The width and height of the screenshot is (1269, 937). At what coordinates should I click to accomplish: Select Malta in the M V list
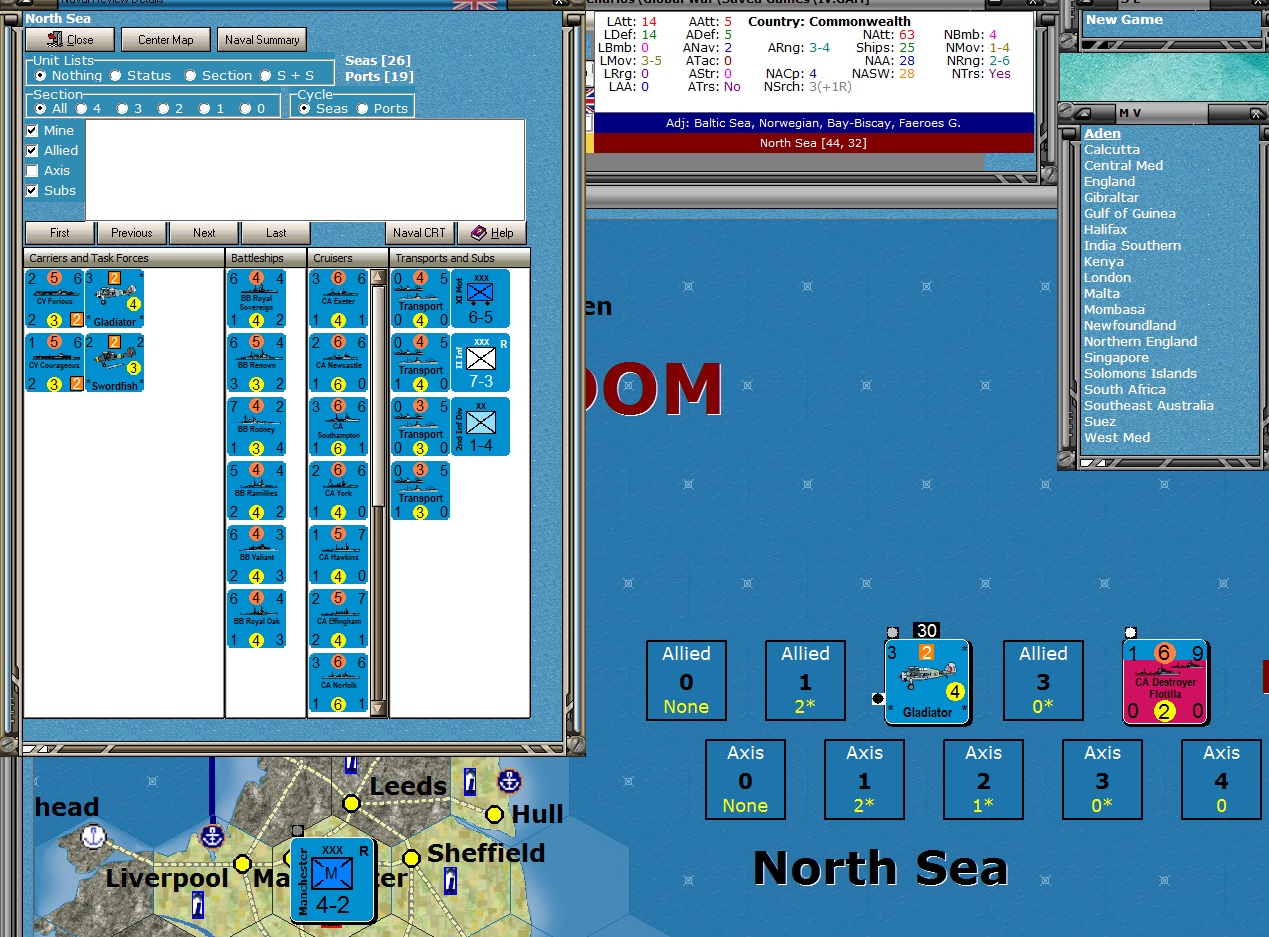coord(1101,293)
